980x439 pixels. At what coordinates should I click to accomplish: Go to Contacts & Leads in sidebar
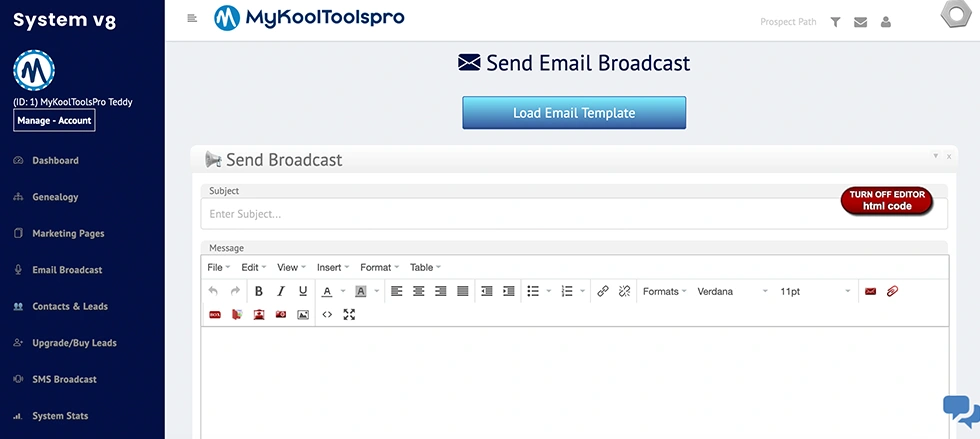point(70,306)
